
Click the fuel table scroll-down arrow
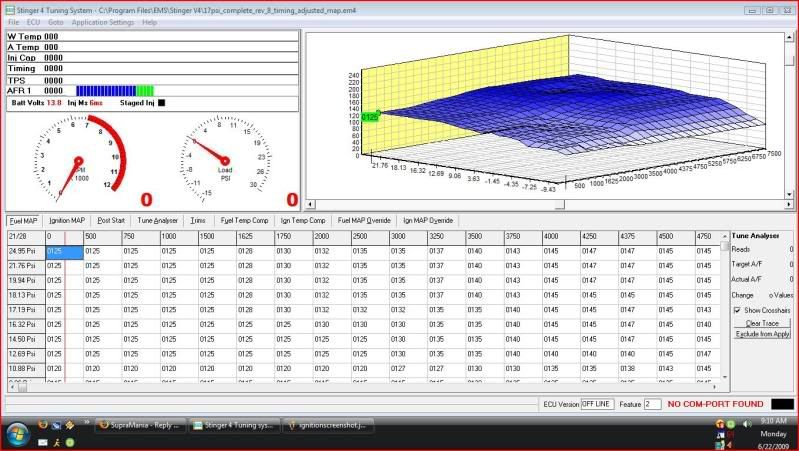tap(725, 378)
